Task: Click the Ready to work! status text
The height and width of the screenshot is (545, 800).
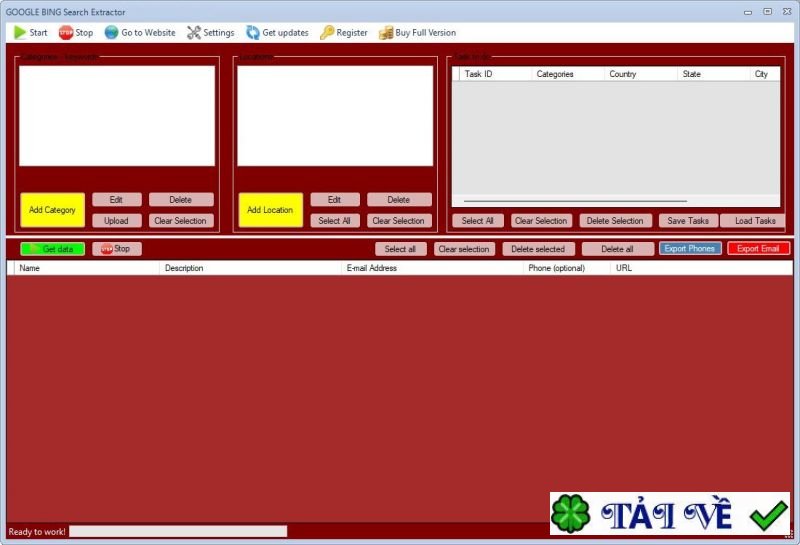Action: click(x=37, y=532)
